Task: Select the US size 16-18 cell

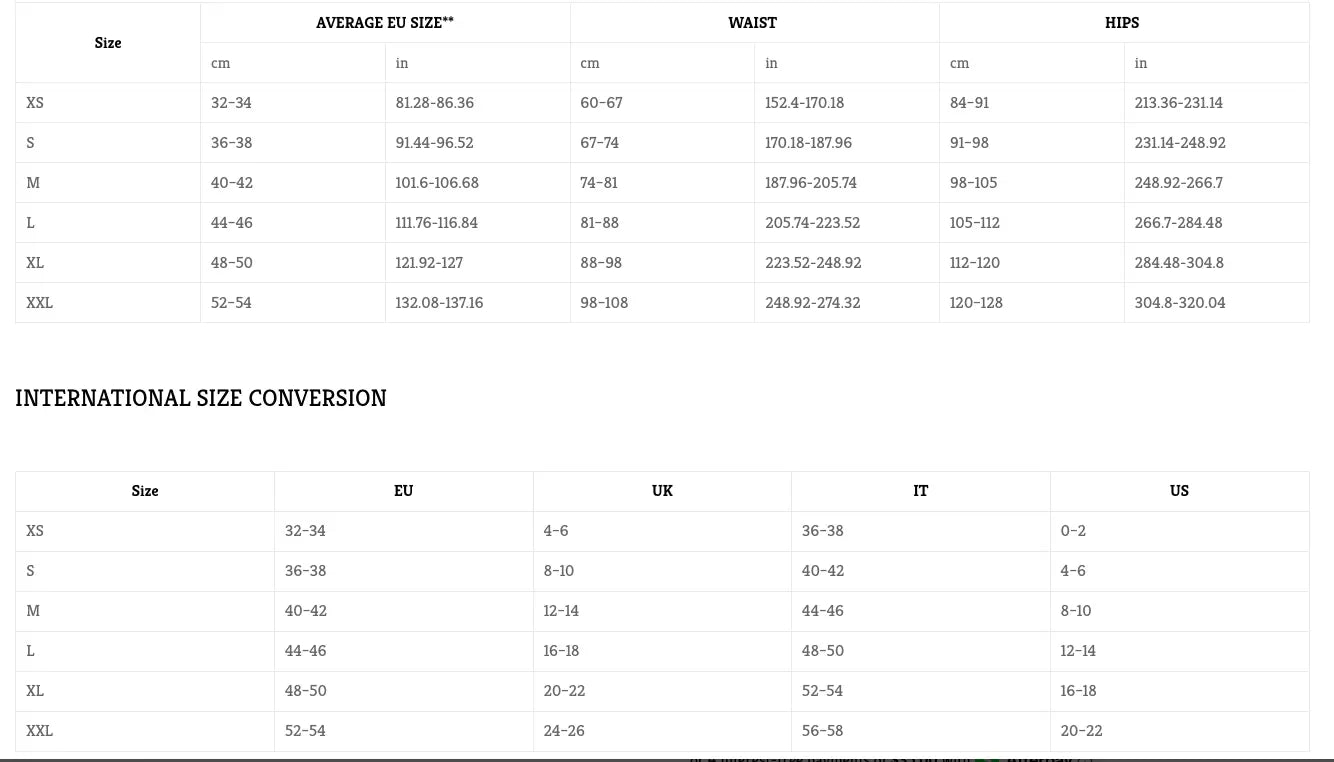Action: tap(1078, 691)
